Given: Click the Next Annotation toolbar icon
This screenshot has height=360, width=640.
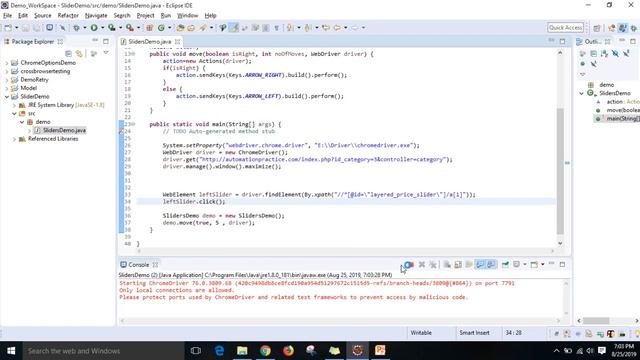Looking at the screenshot, I should [289, 28].
